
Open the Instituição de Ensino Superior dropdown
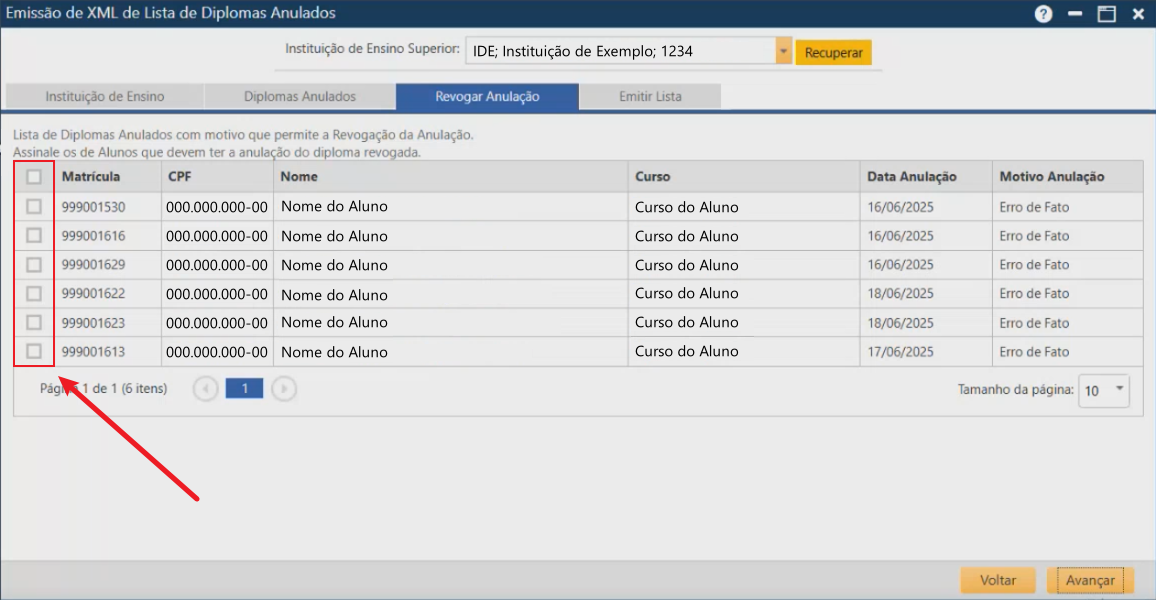point(781,50)
